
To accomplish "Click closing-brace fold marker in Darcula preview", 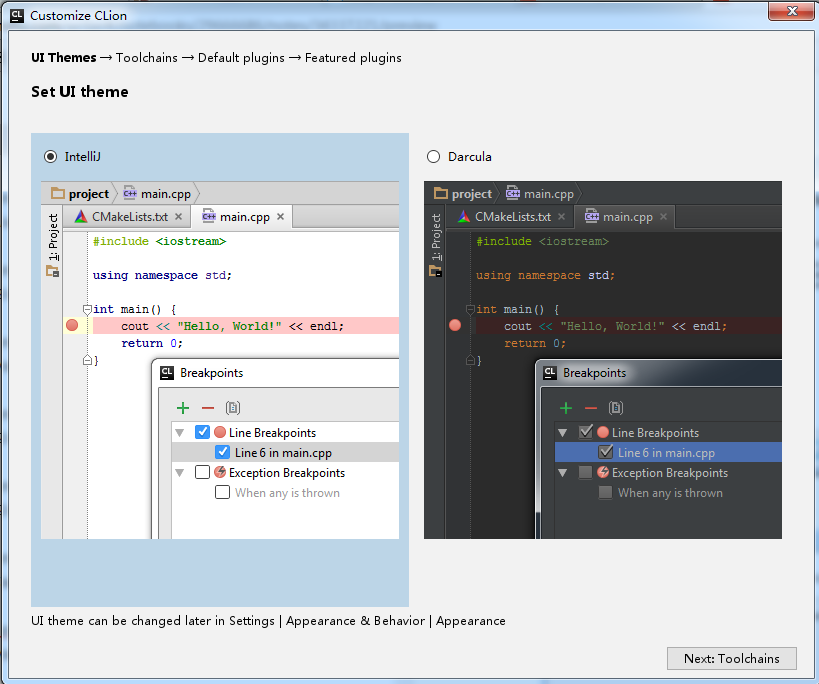I will point(470,360).
